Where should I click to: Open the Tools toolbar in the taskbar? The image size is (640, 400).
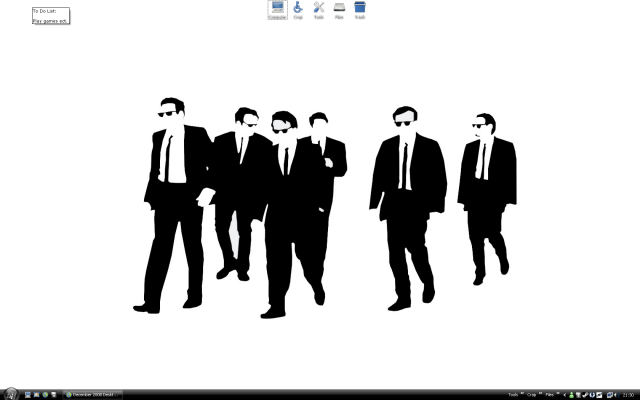pos(513,395)
